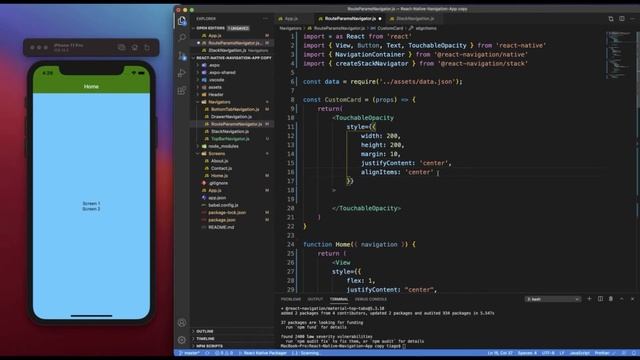Click Navigators in the breadcrumb path
This screenshot has height=360, width=640.
click(291, 28)
